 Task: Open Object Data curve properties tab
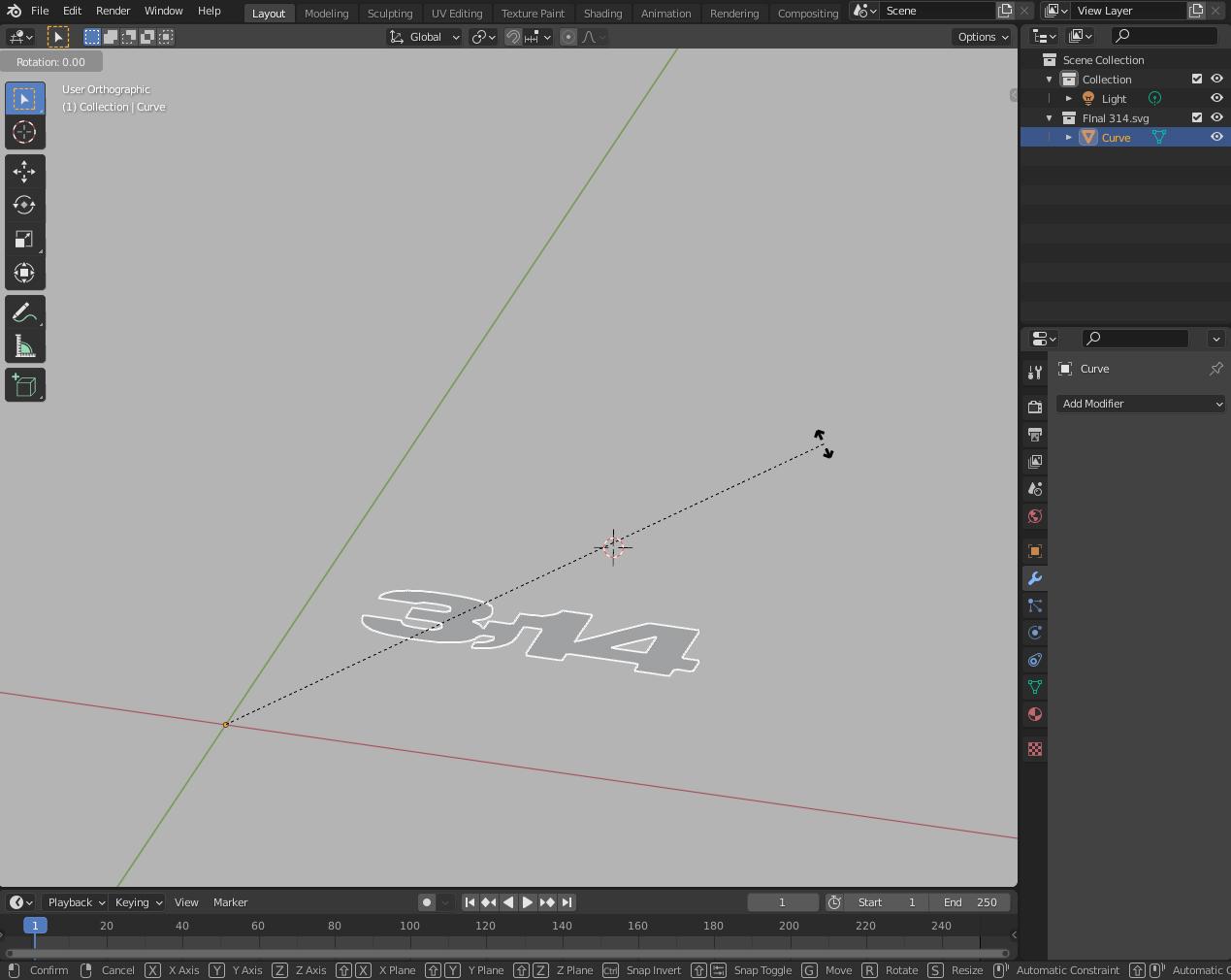tap(1035, 687)
